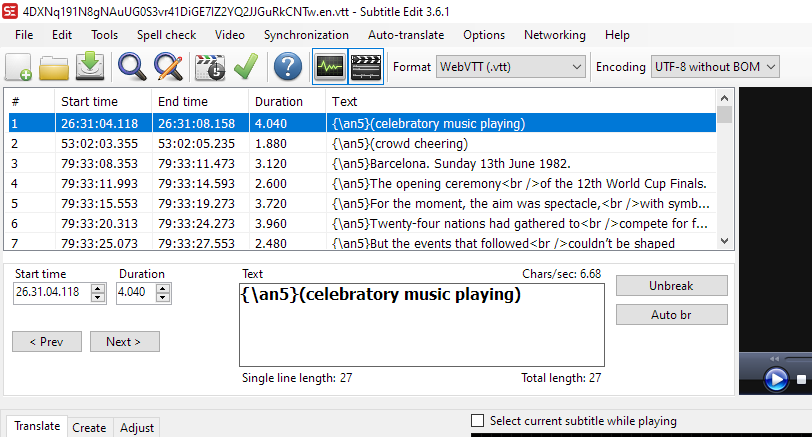Toggle video player display icon

point(366,66)
